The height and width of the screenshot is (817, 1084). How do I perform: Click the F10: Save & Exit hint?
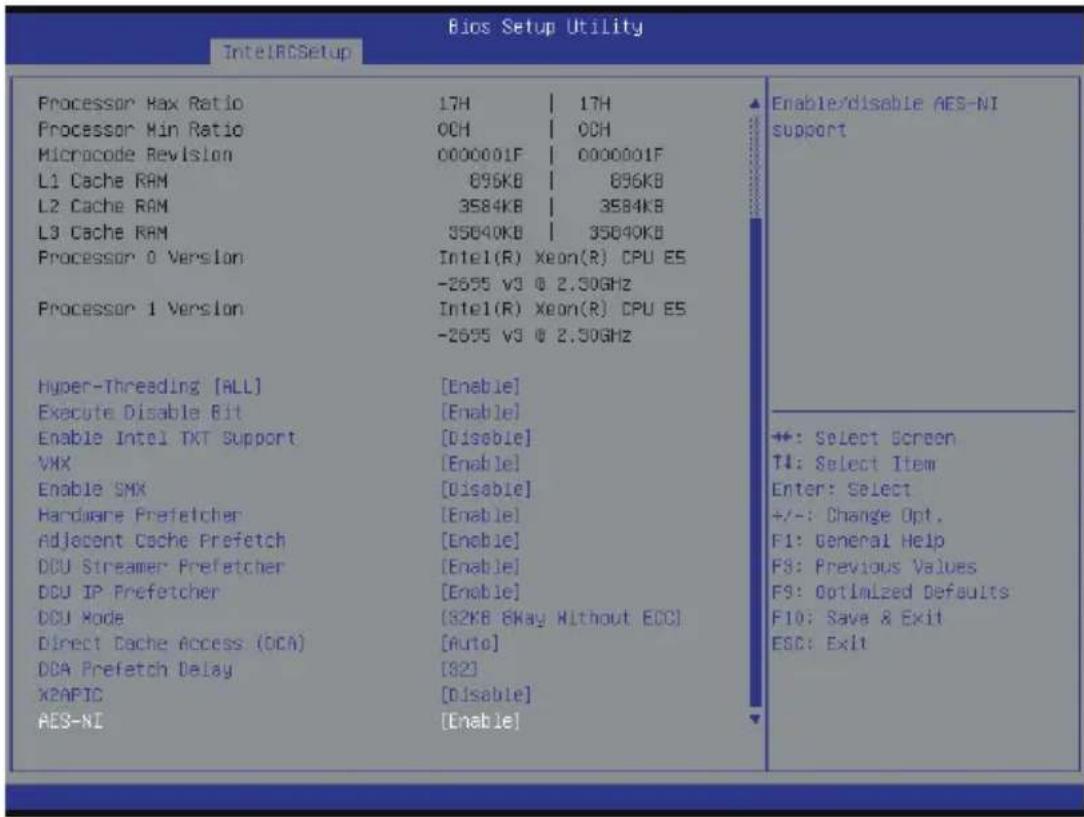pos(857,618)
